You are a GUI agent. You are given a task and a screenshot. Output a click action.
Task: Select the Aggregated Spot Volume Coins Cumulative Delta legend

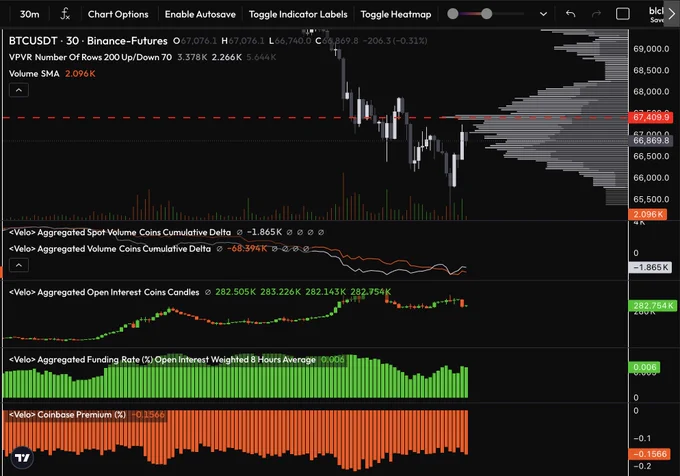coord(120,232)
